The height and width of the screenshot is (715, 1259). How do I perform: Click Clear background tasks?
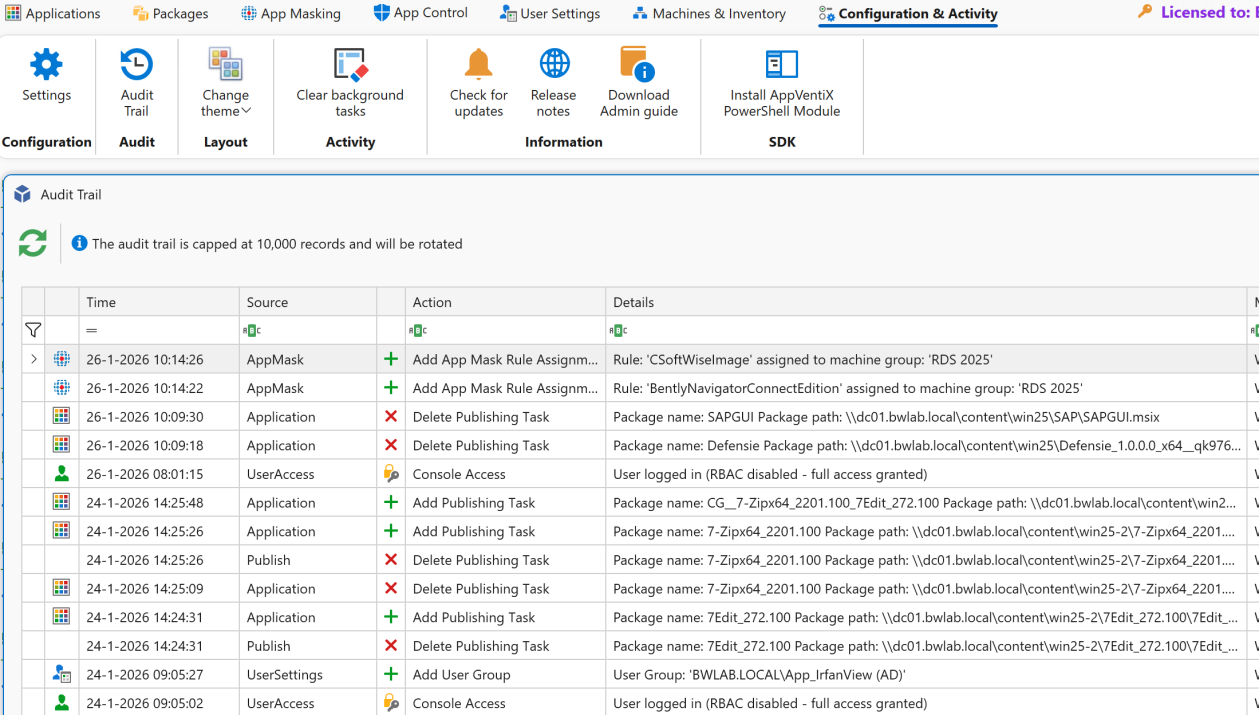(x=350, y=82)
